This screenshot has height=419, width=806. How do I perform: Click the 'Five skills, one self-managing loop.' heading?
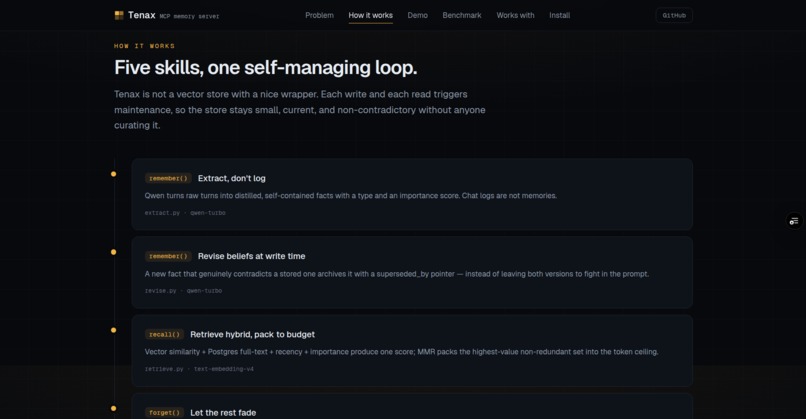[x=266, y=67]
